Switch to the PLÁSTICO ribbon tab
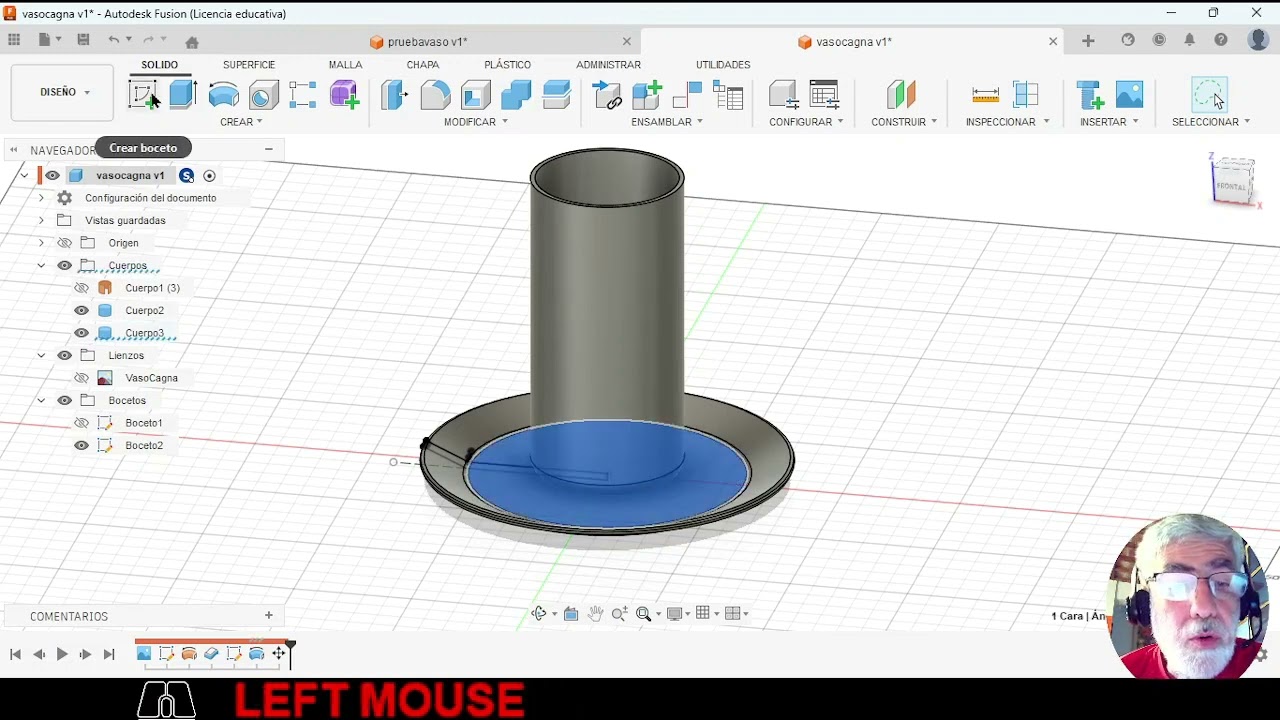1280x720 pixels. 507,65
